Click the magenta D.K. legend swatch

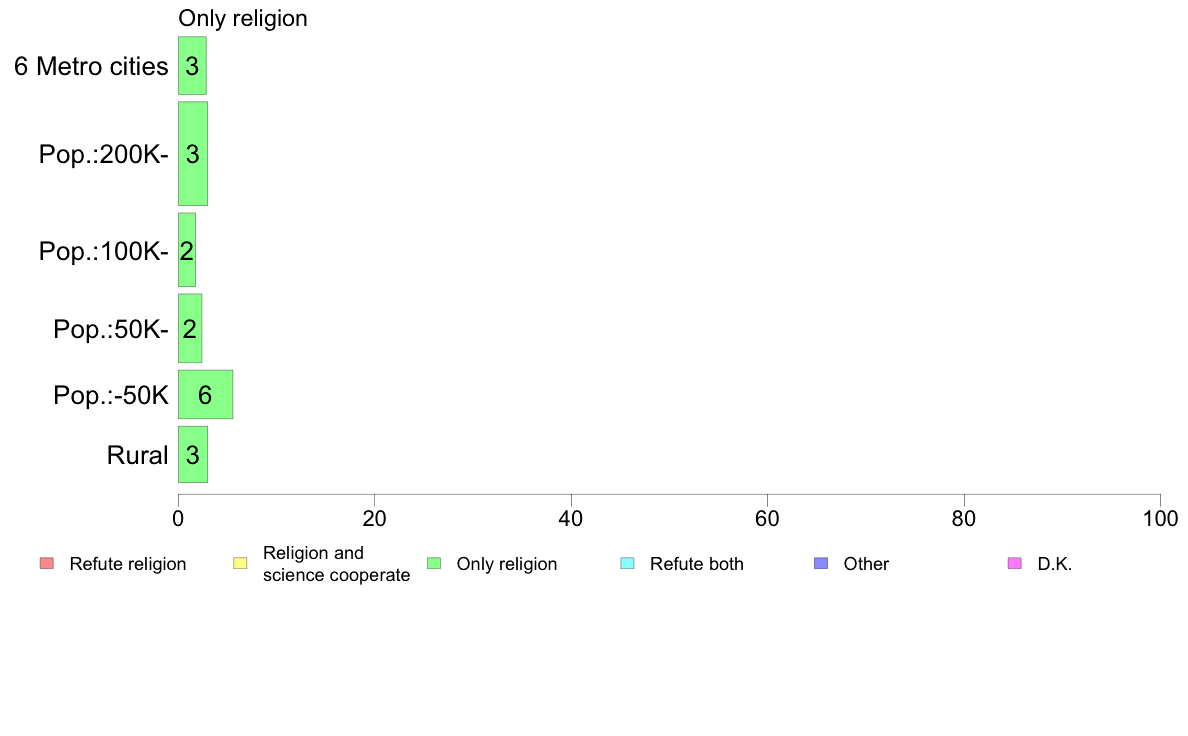1014,563
